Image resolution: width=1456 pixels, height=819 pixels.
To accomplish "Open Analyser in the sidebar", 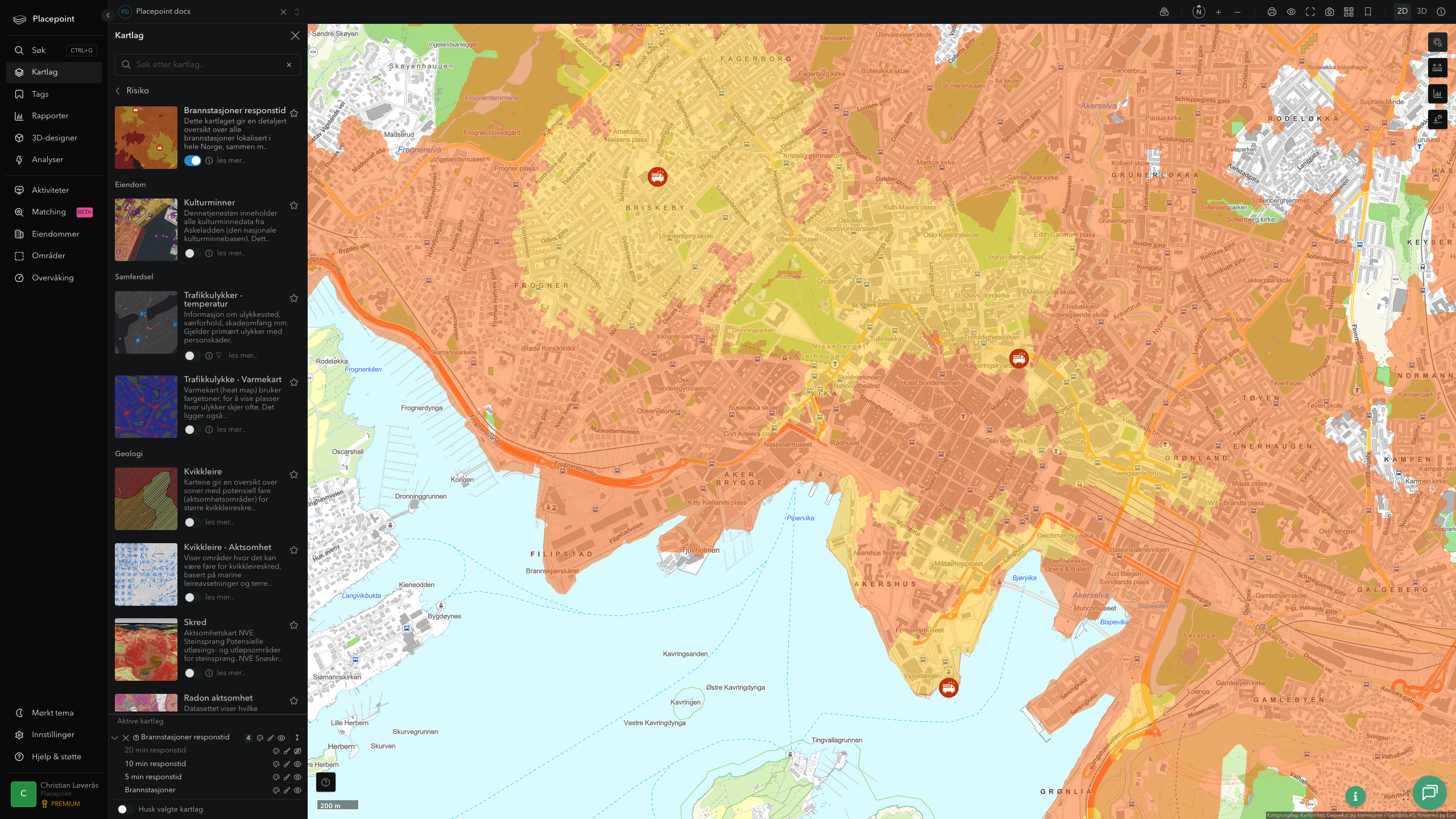I will 54,160.
